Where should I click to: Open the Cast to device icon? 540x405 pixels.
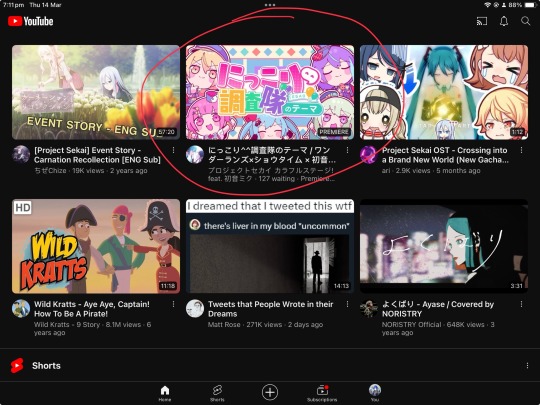[482, 21]
